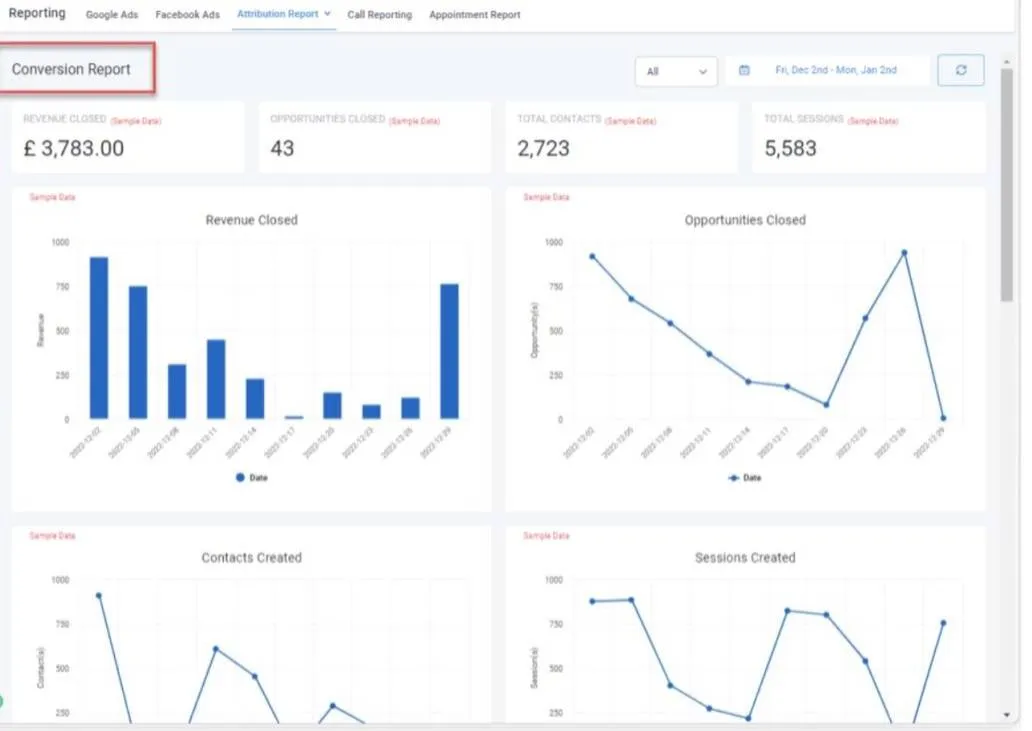Click the scrollbar down arrow

click(x=1006, y=715)
